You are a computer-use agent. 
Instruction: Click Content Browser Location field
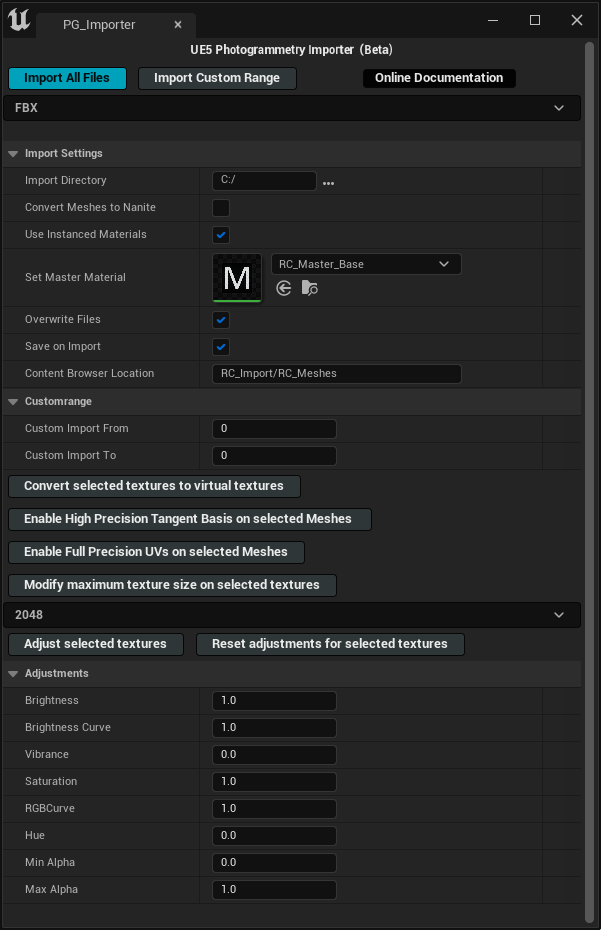pyautogui.click(x=336, y=374)
